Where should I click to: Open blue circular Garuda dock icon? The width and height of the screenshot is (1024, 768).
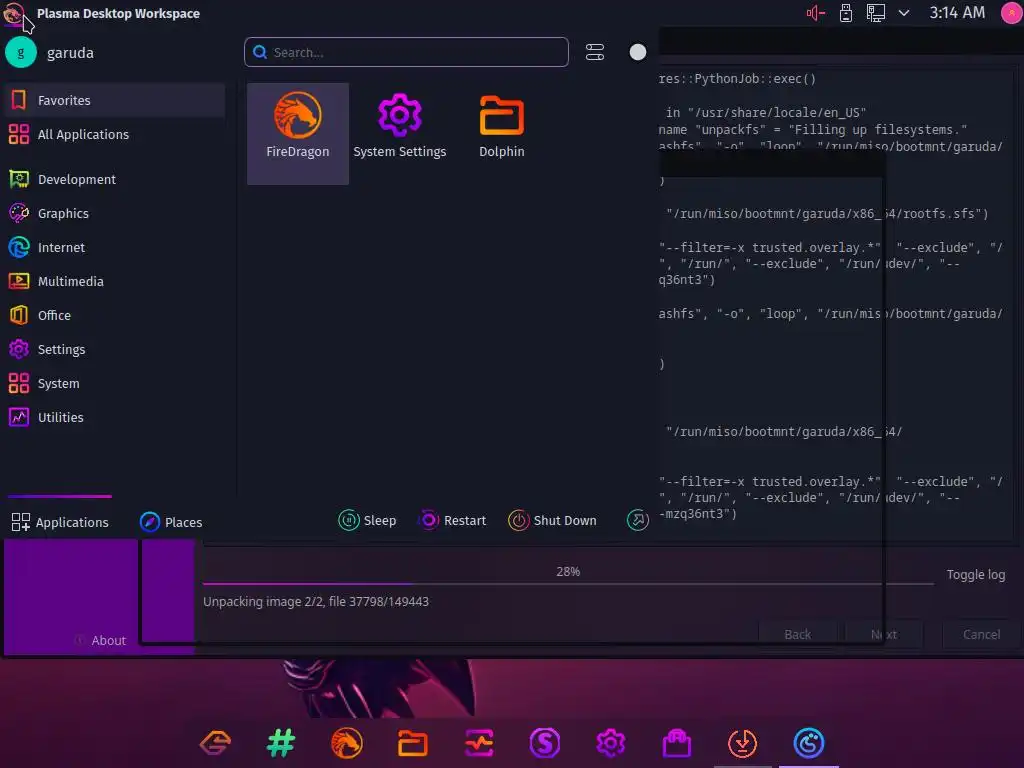808,743
